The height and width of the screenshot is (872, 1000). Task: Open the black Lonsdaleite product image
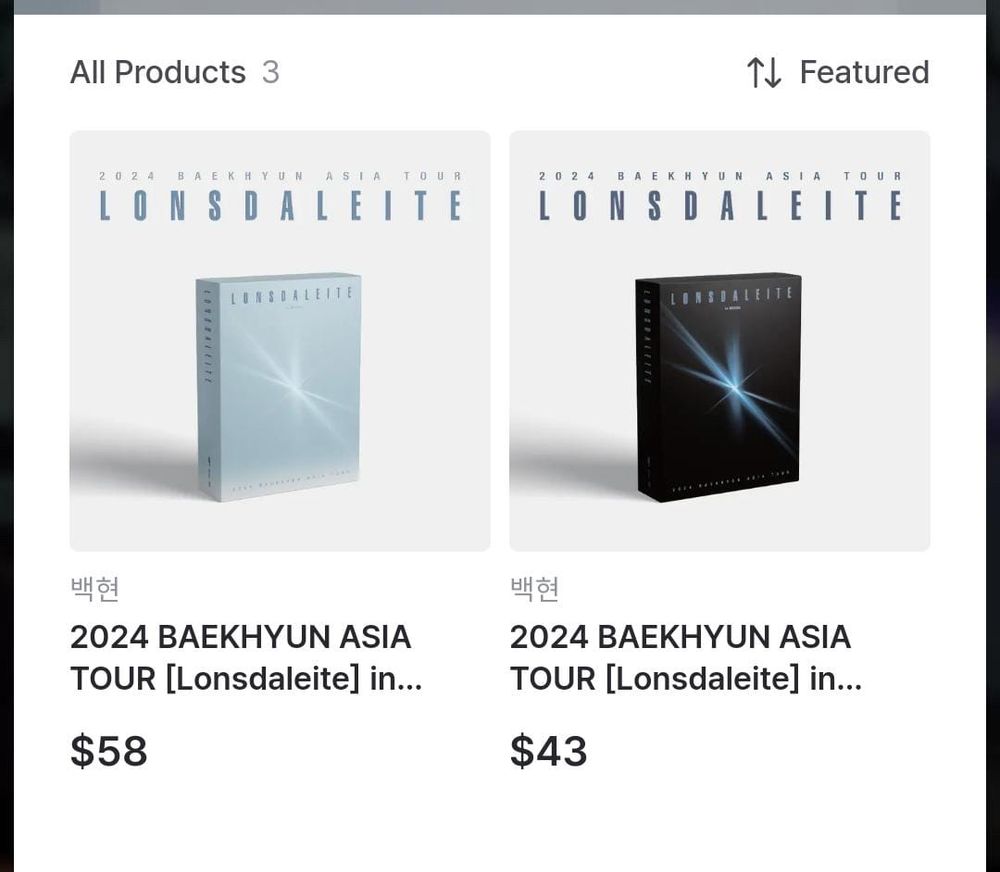pos(719,341)
